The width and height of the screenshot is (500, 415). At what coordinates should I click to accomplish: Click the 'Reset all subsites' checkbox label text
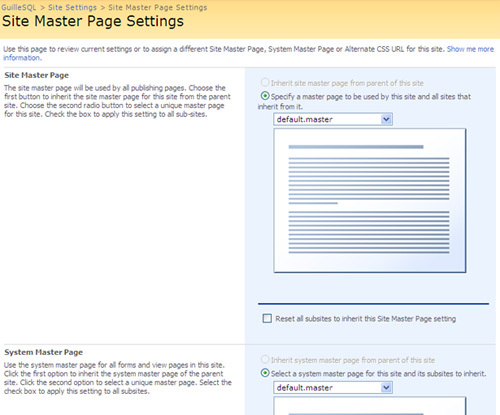click(x=365, y=319)
